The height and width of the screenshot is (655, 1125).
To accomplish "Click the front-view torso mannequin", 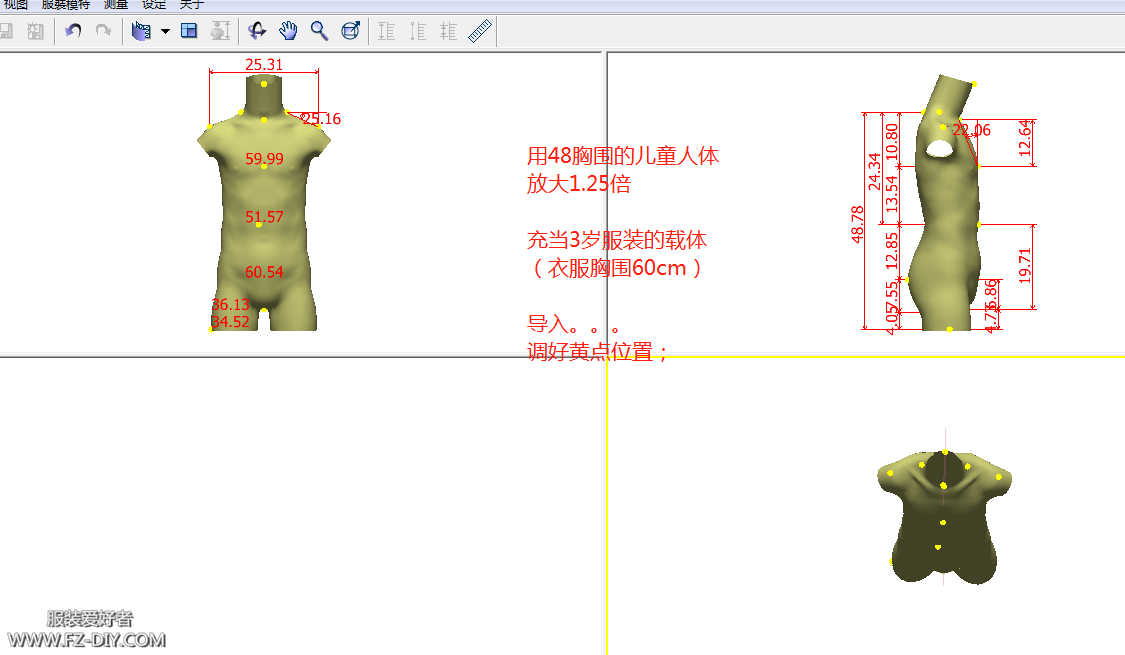I will [x=264, y=202].
